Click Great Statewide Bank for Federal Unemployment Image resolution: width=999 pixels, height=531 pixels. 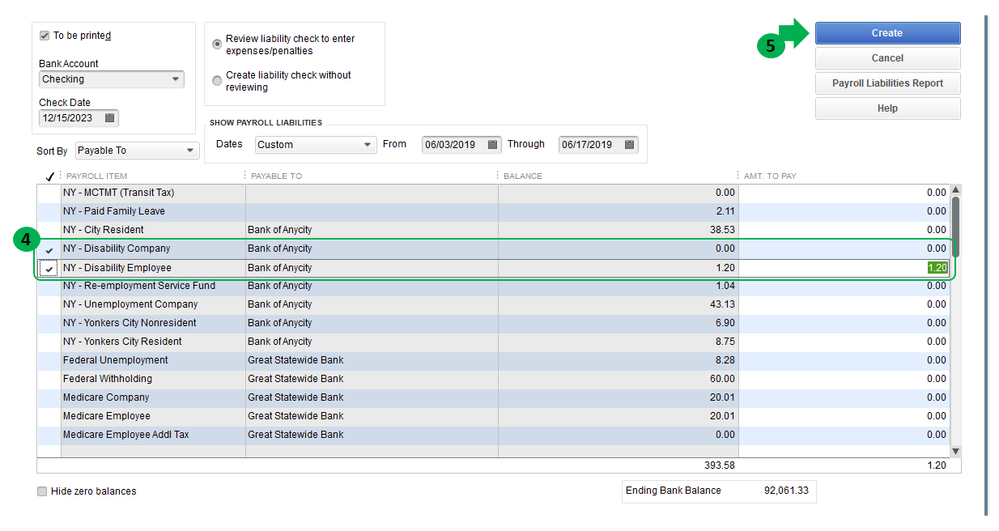(x=296, y=360)
